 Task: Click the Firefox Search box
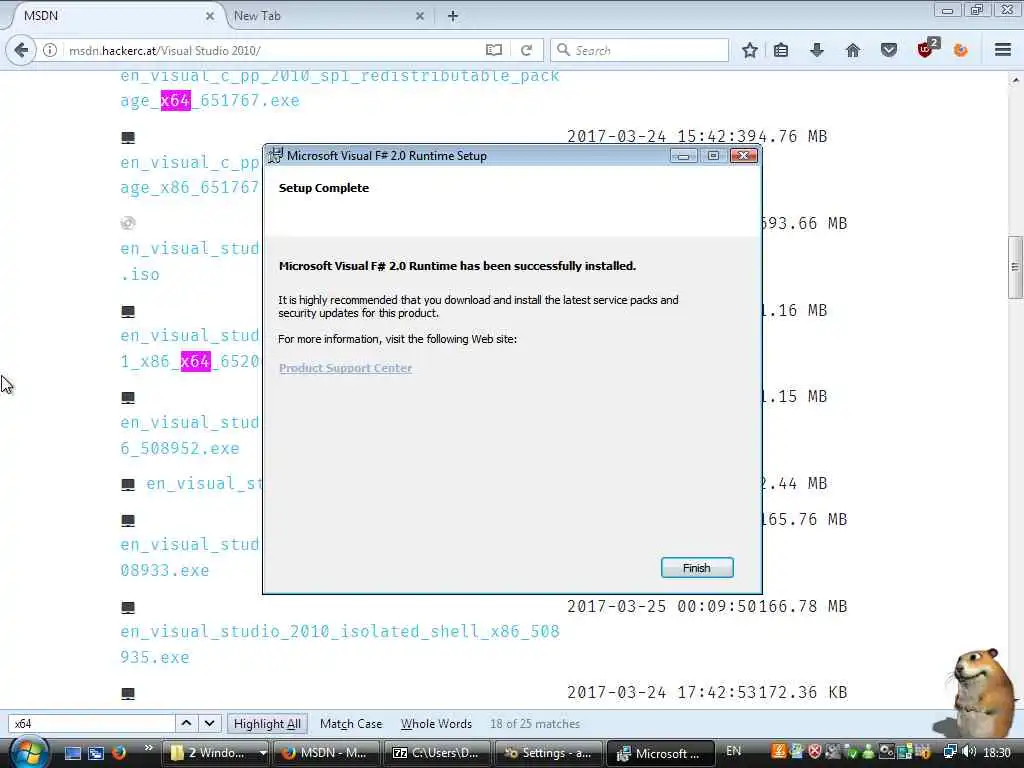(640, 50)
